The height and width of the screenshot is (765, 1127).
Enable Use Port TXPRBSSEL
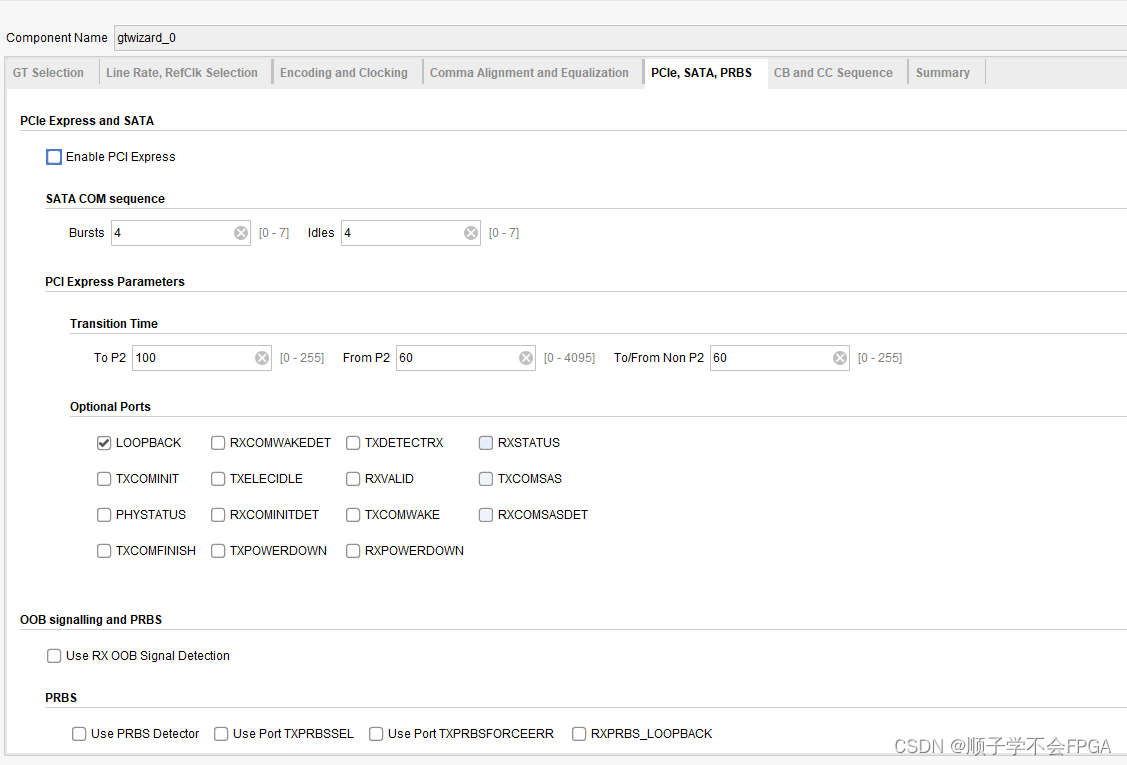point(221,733)
